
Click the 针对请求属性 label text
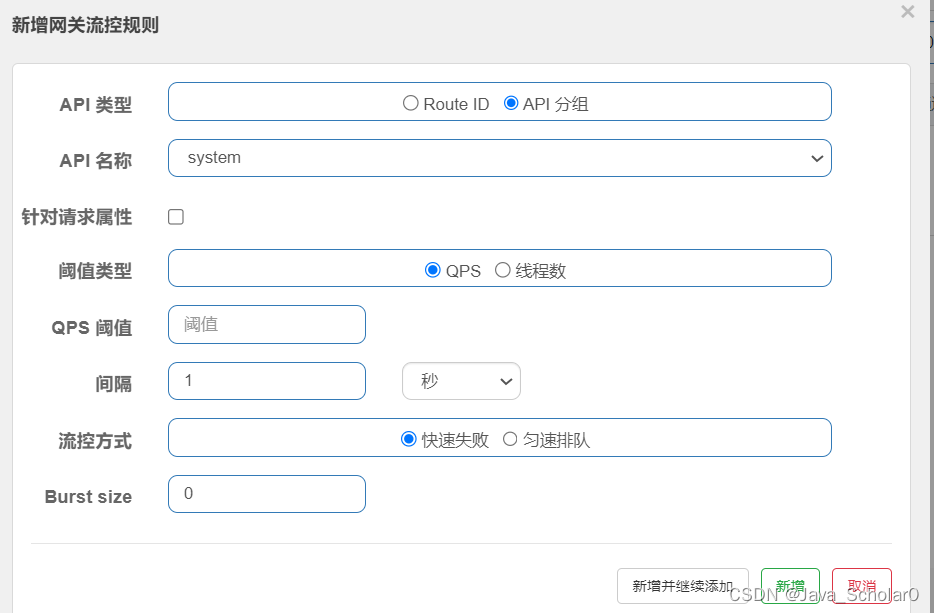click(77, 217)
